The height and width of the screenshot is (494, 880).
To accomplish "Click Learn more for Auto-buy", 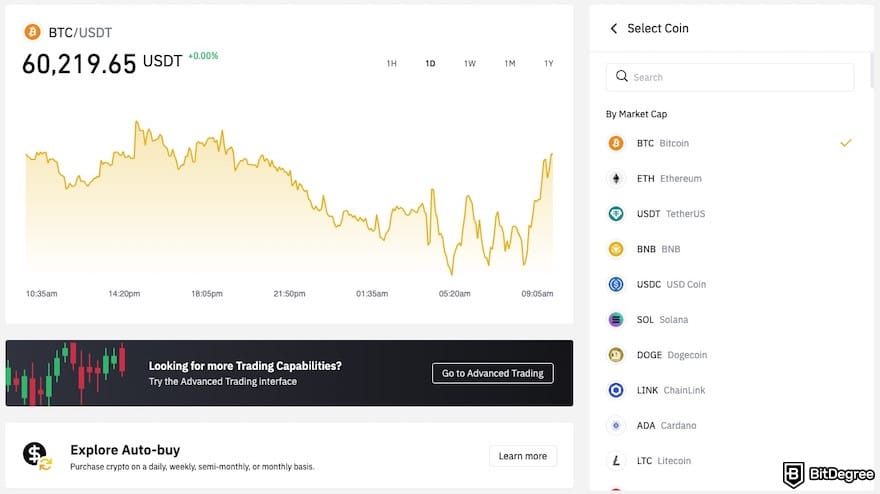I will coord(522,456).
